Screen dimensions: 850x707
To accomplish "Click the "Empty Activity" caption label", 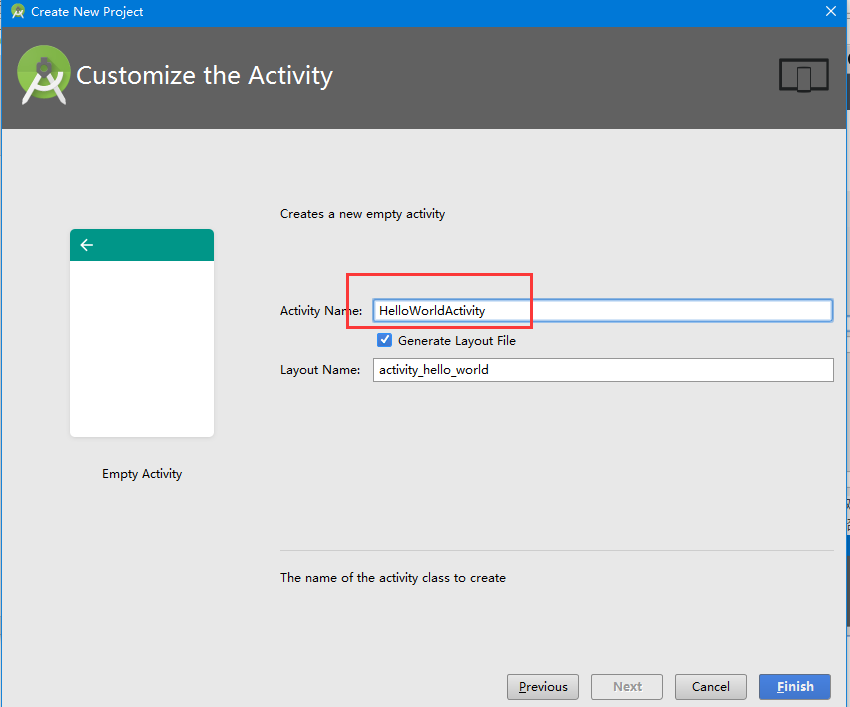I will click(x=142, y=474).
